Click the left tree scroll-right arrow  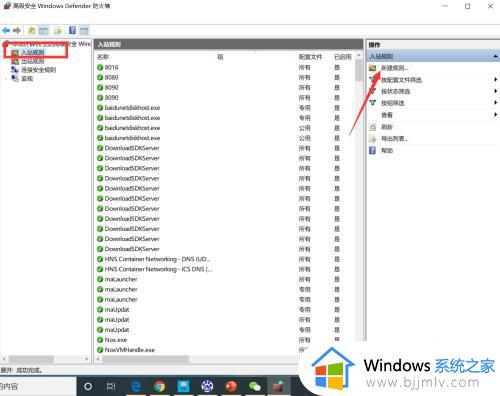86,359
